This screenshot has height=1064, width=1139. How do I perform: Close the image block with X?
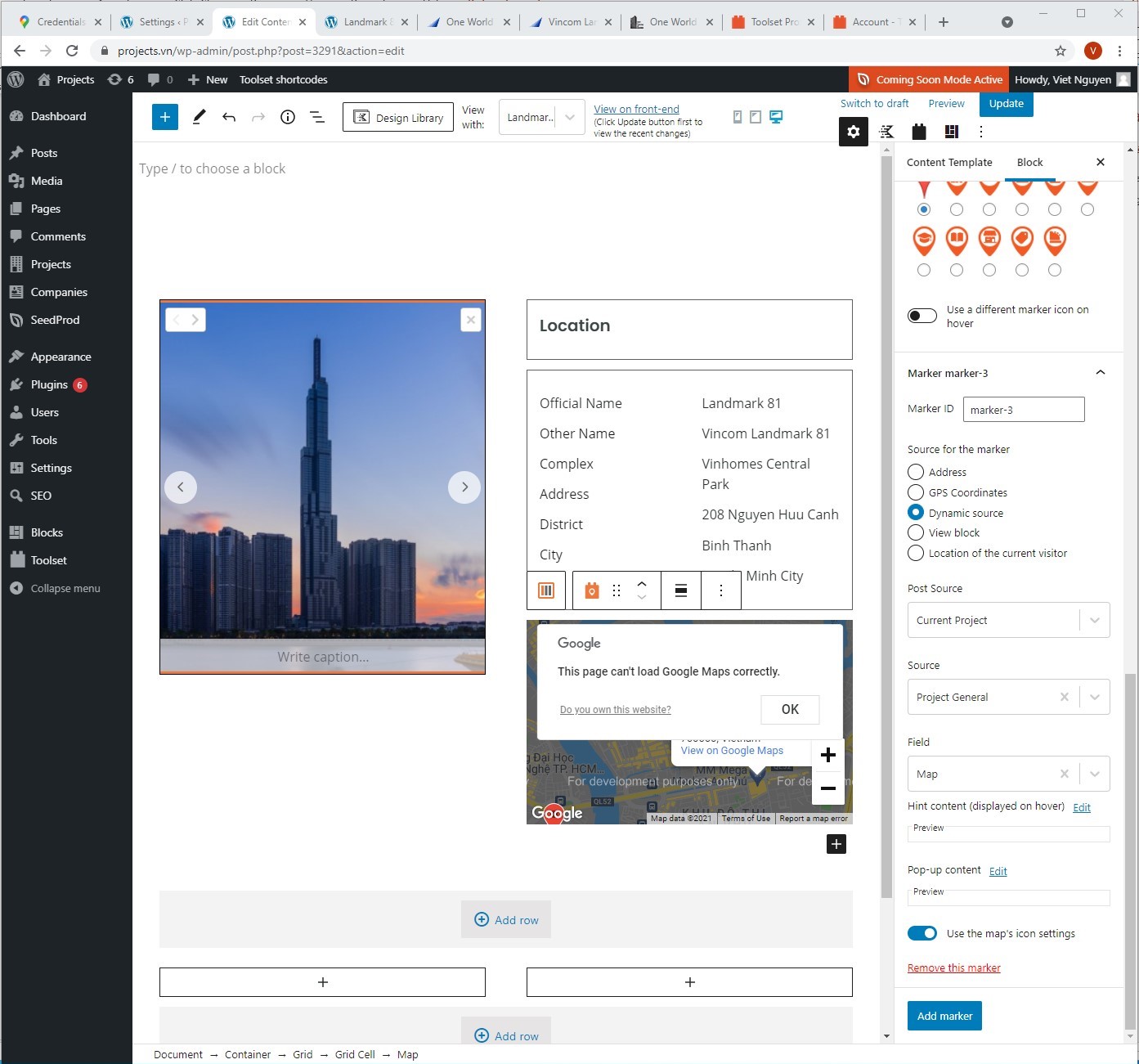pos(471,320)
